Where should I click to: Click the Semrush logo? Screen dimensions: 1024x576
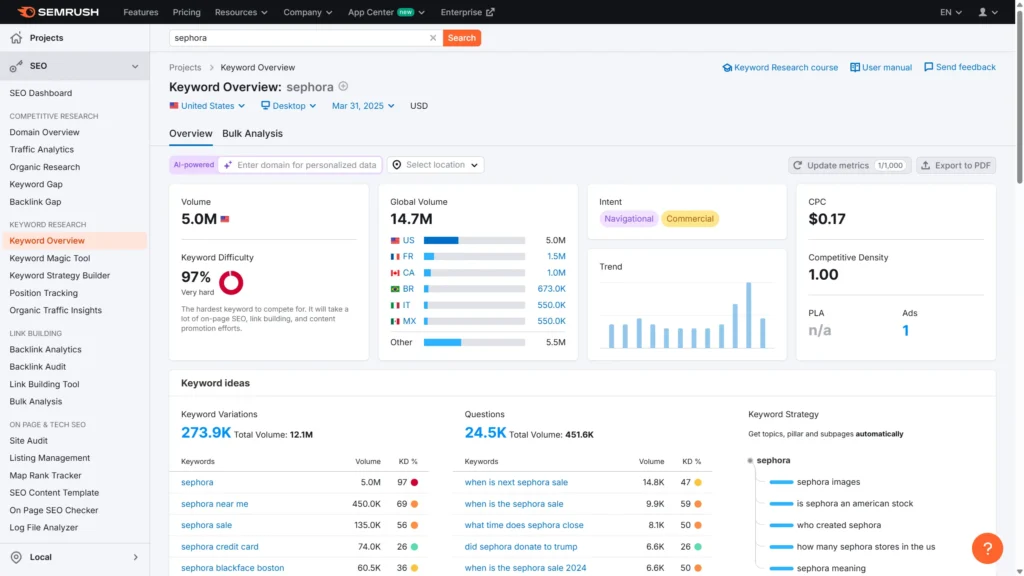pos(58,12)
